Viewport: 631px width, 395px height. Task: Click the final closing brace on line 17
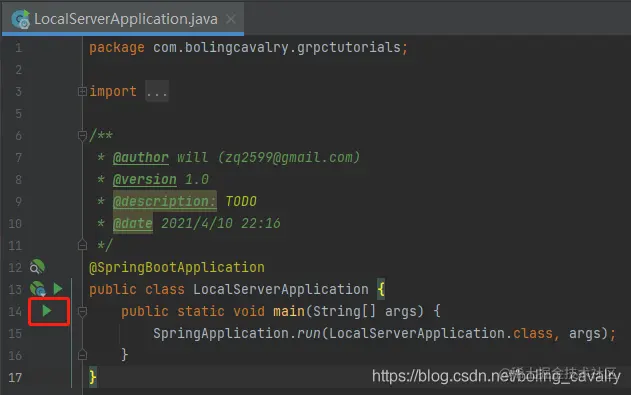pyautogui.click(x=93, y=377)
